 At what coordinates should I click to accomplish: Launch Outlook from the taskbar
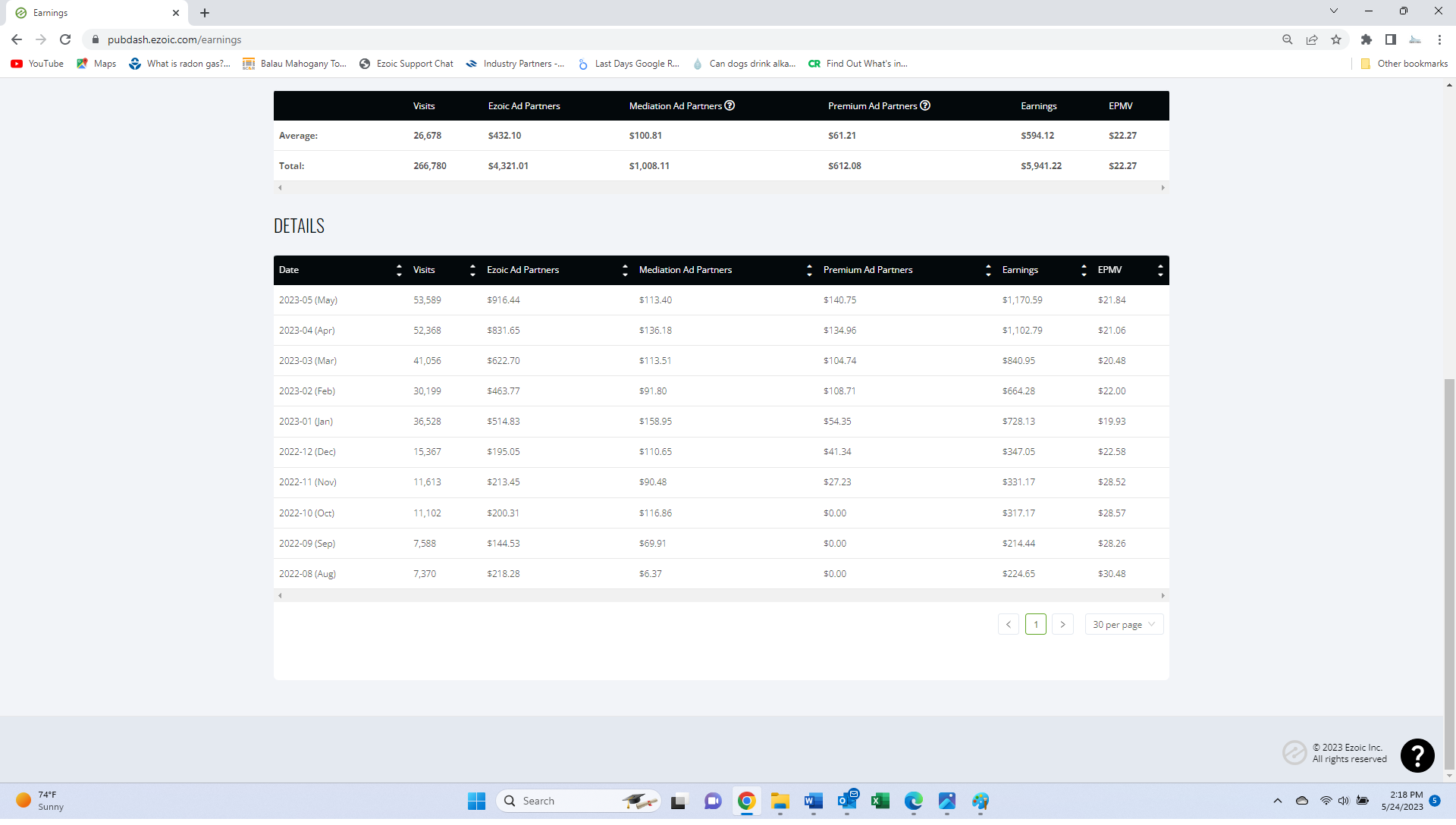(847, 801)
